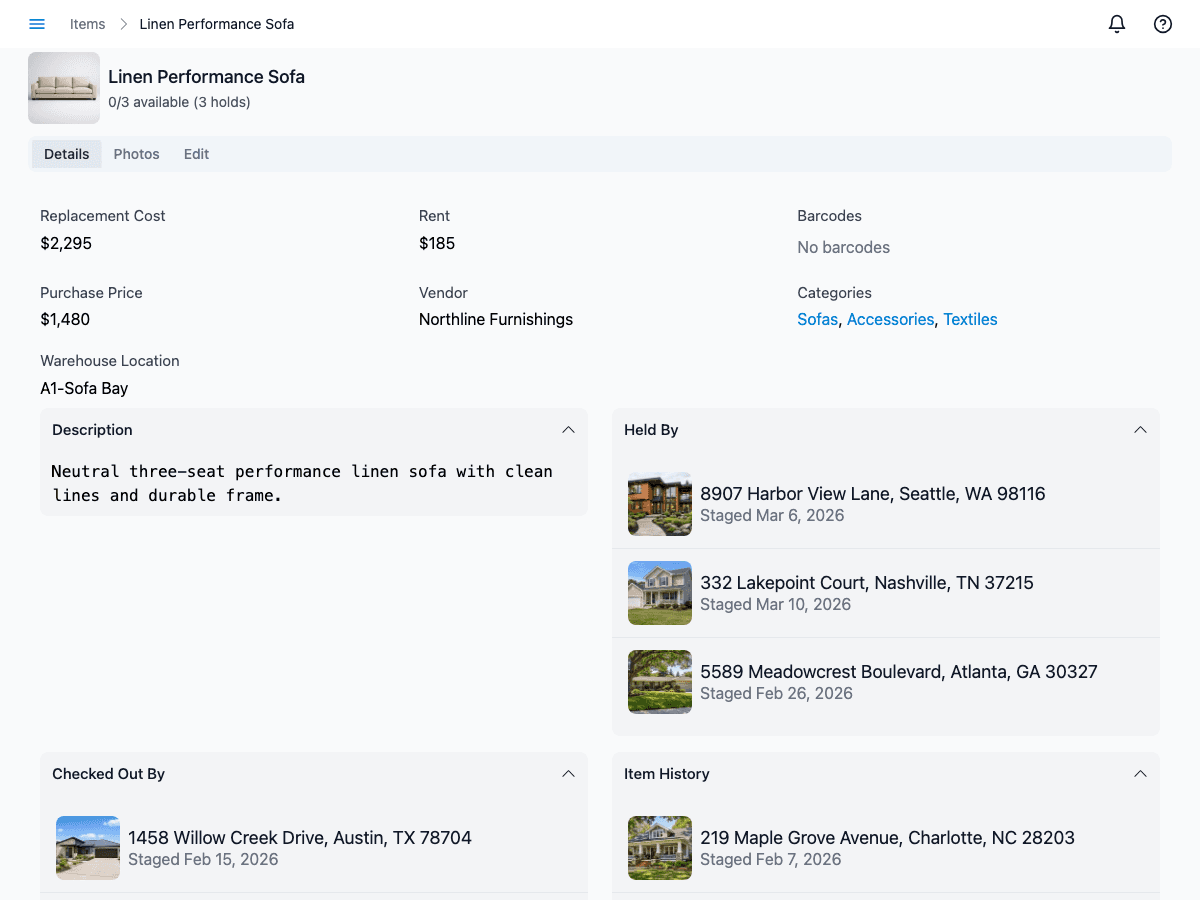
Task: Open the Textiles category link
Action: (x=970, y=319)
